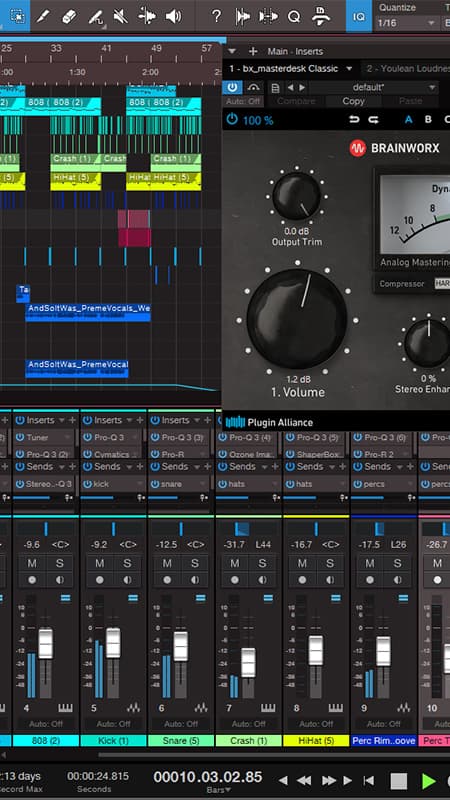The height and width of the screenshot is (800, 450).
Task: Toggle power of Pro-Q 3 on Kick channel
Action: click(87, 437)
